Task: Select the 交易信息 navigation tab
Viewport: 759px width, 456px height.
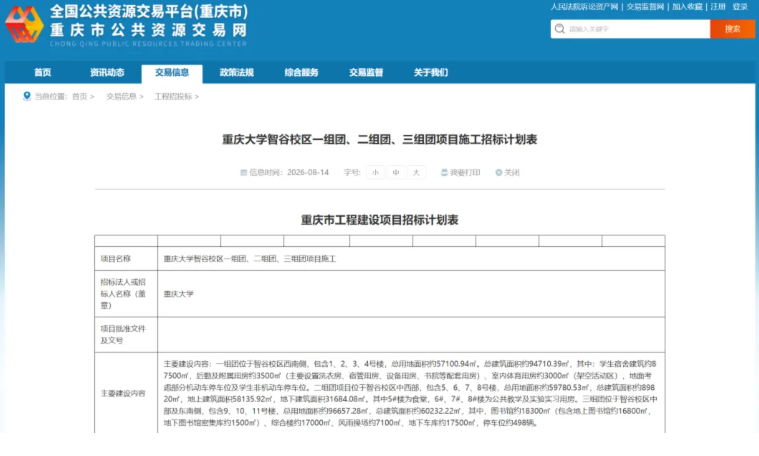Action: coord(172,73)
